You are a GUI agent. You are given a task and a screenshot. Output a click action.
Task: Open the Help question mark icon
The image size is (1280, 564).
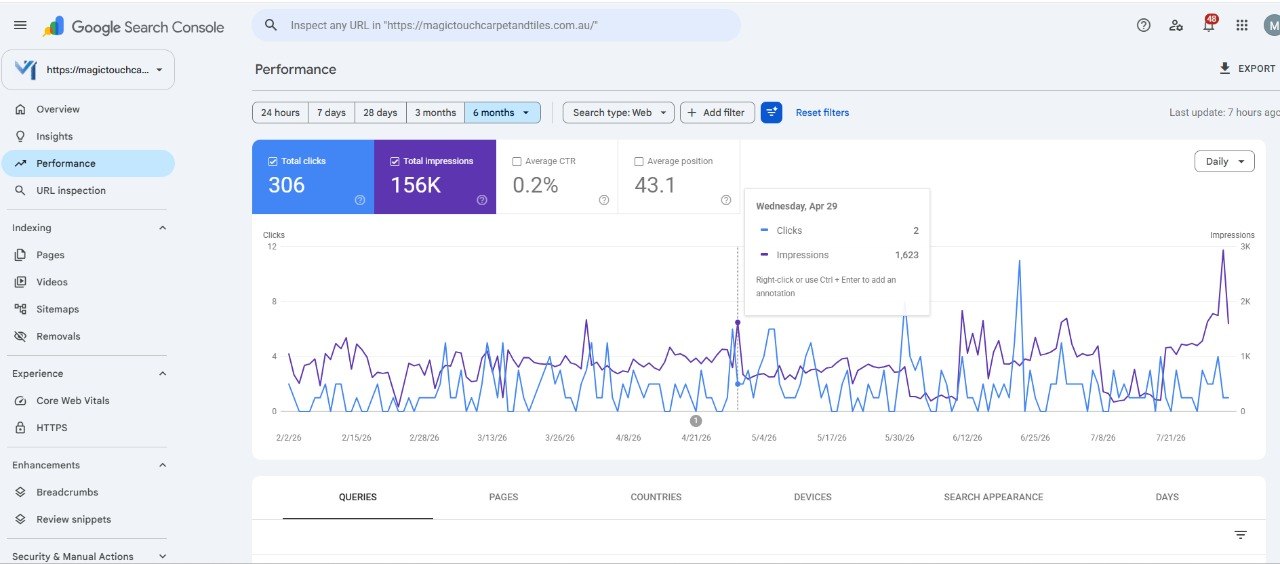click(x=1144, y=26)
